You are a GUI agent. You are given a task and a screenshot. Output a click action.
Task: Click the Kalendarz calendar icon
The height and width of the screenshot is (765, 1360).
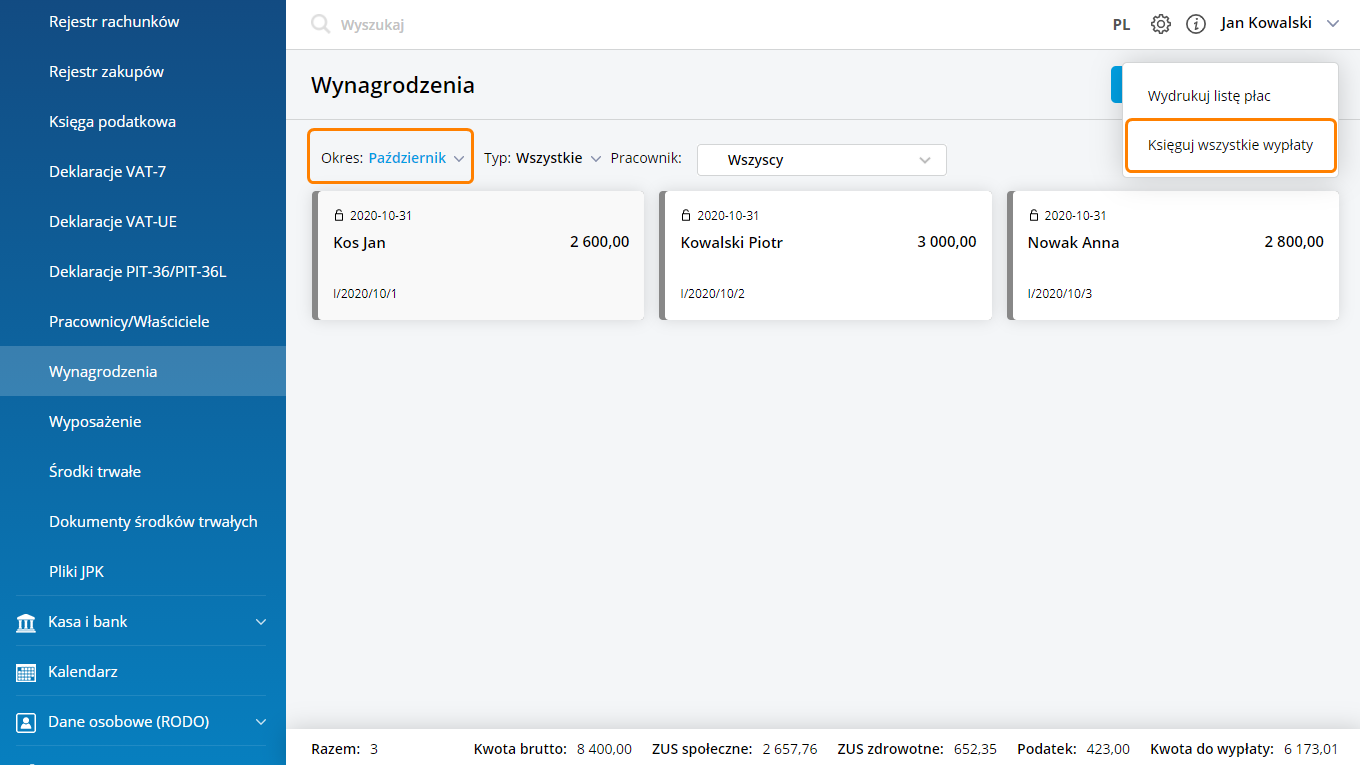click(26, 672)
